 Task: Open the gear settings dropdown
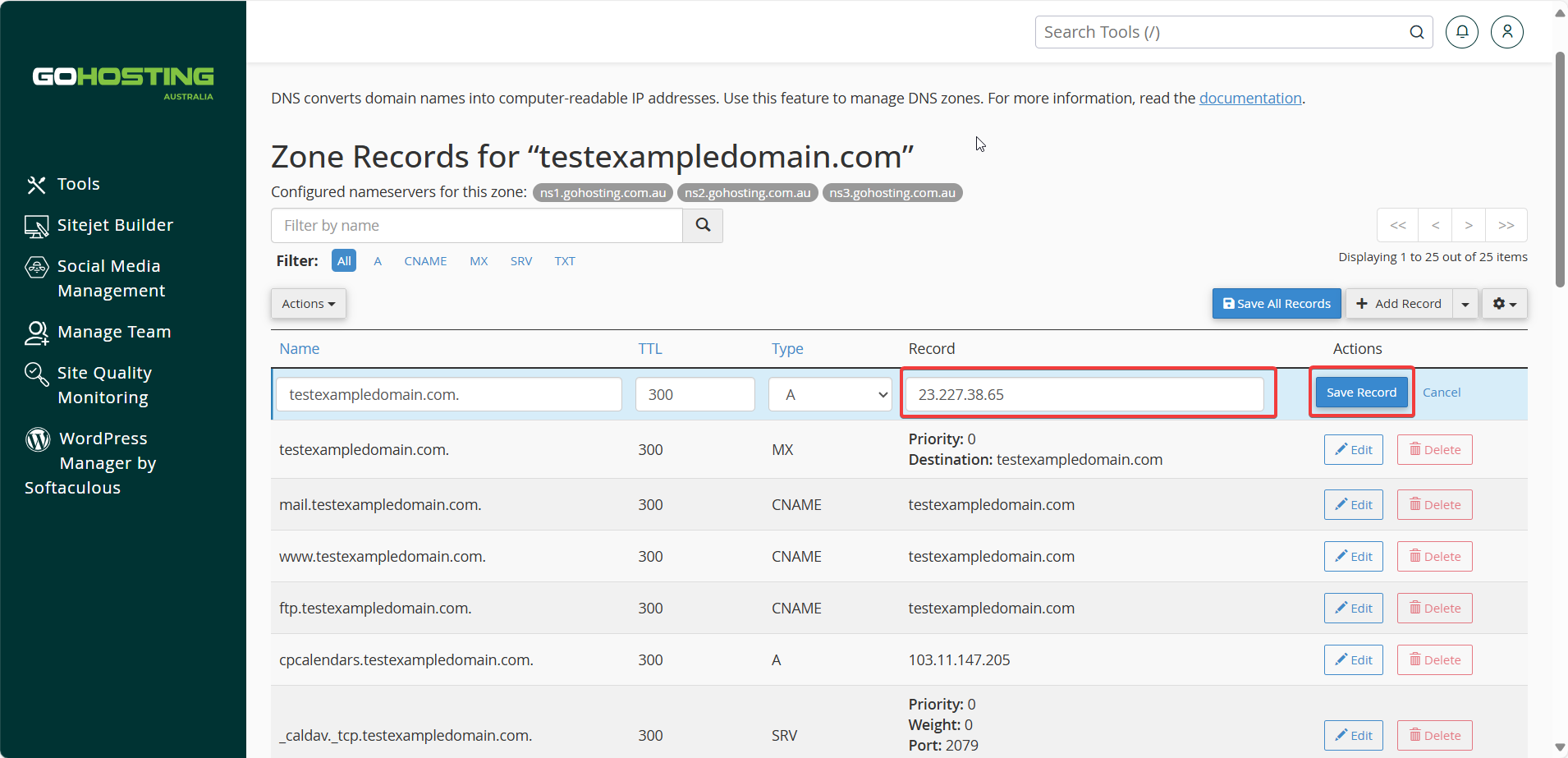(1505, 304)
